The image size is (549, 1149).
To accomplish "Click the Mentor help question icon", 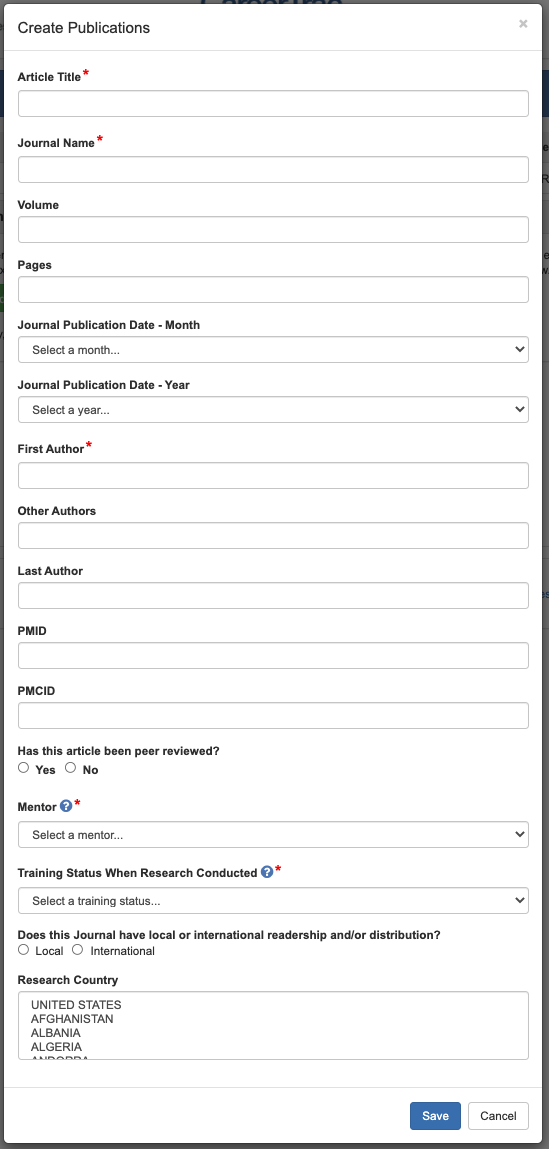I will click(66, 806).
